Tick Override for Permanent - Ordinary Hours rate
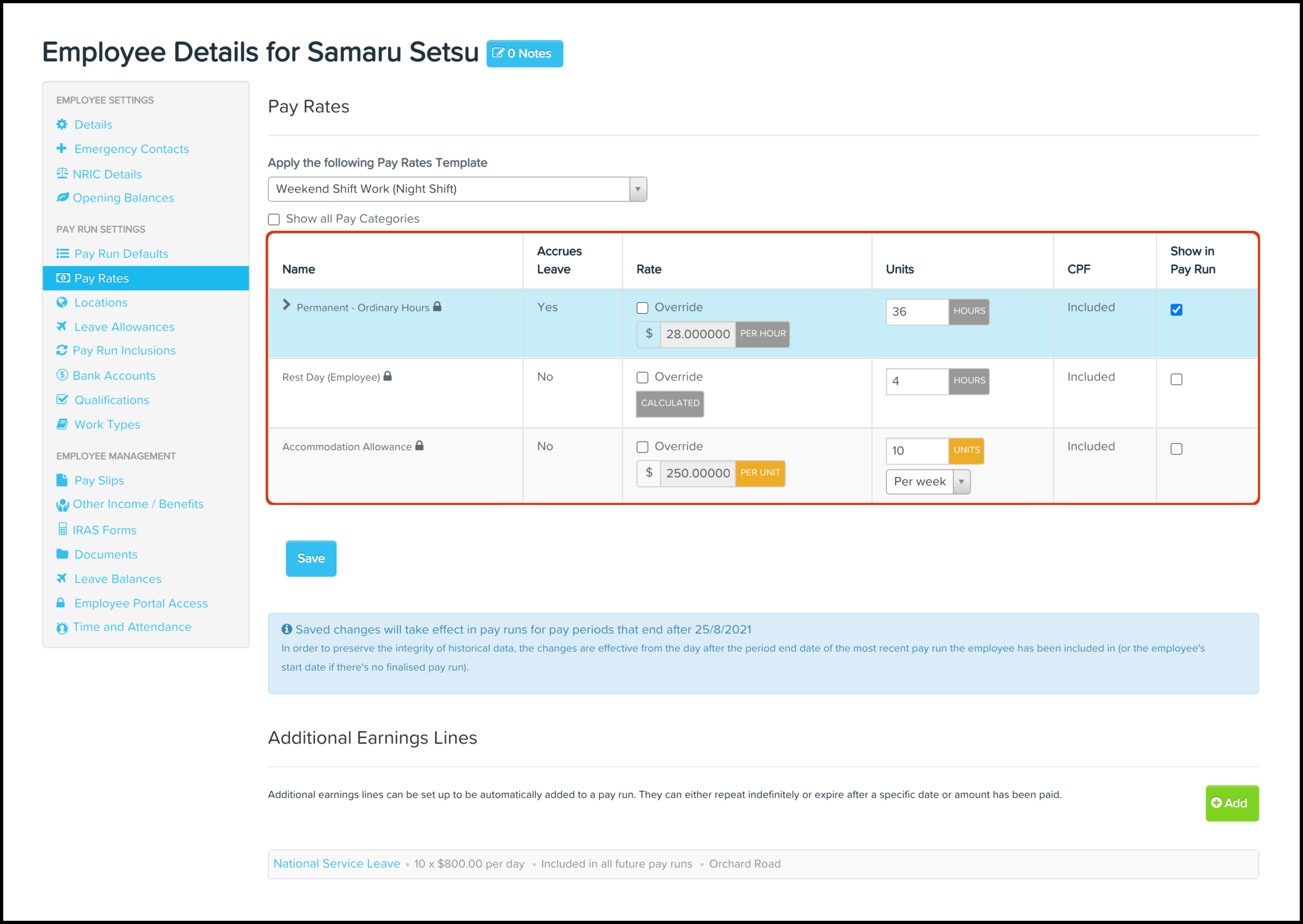The width and height of the screenshot is (1303, 924). coord(642,308)
